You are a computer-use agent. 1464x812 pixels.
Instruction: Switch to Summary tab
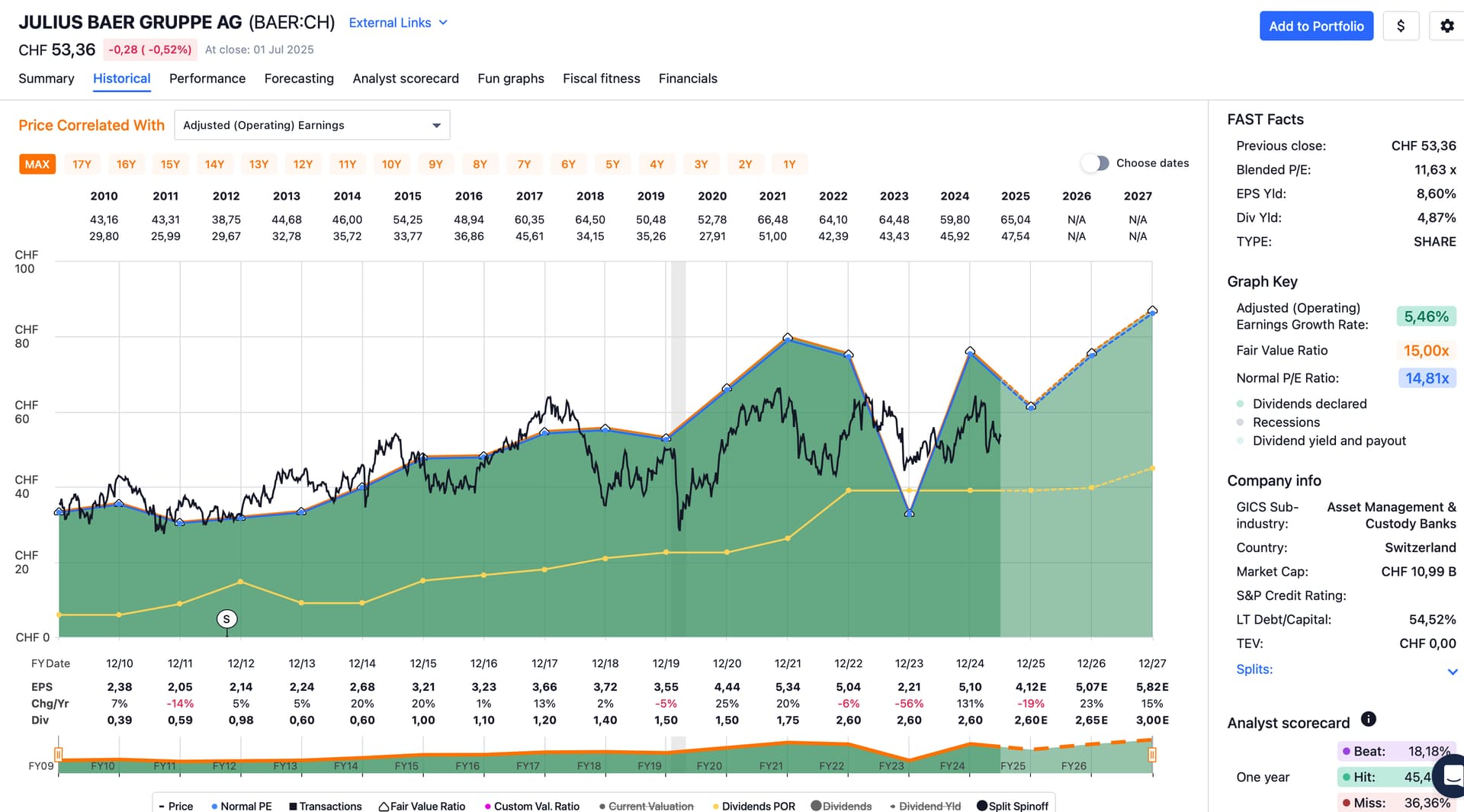click(47, 79)
